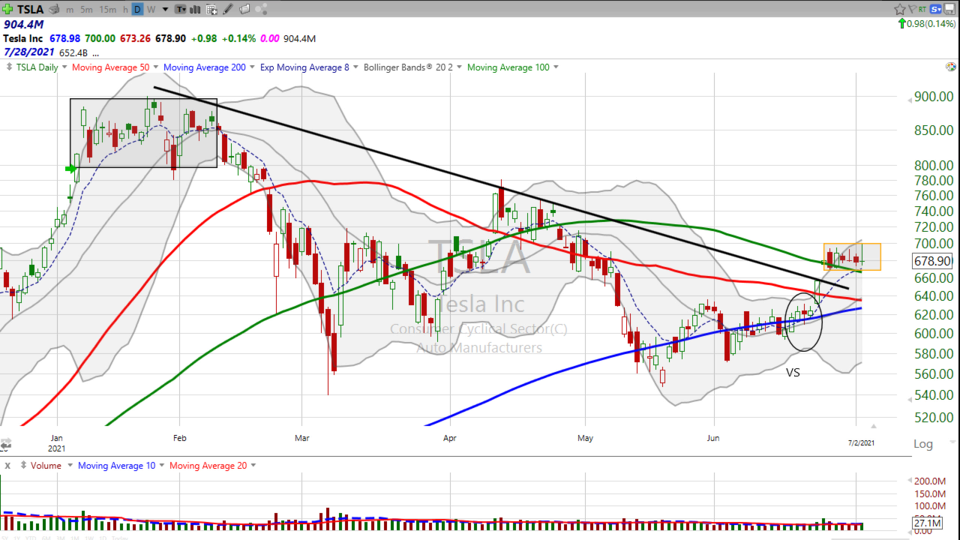
Task: Open the chart color palette icon
Action: pyautogui.click(x=950, y=66)
